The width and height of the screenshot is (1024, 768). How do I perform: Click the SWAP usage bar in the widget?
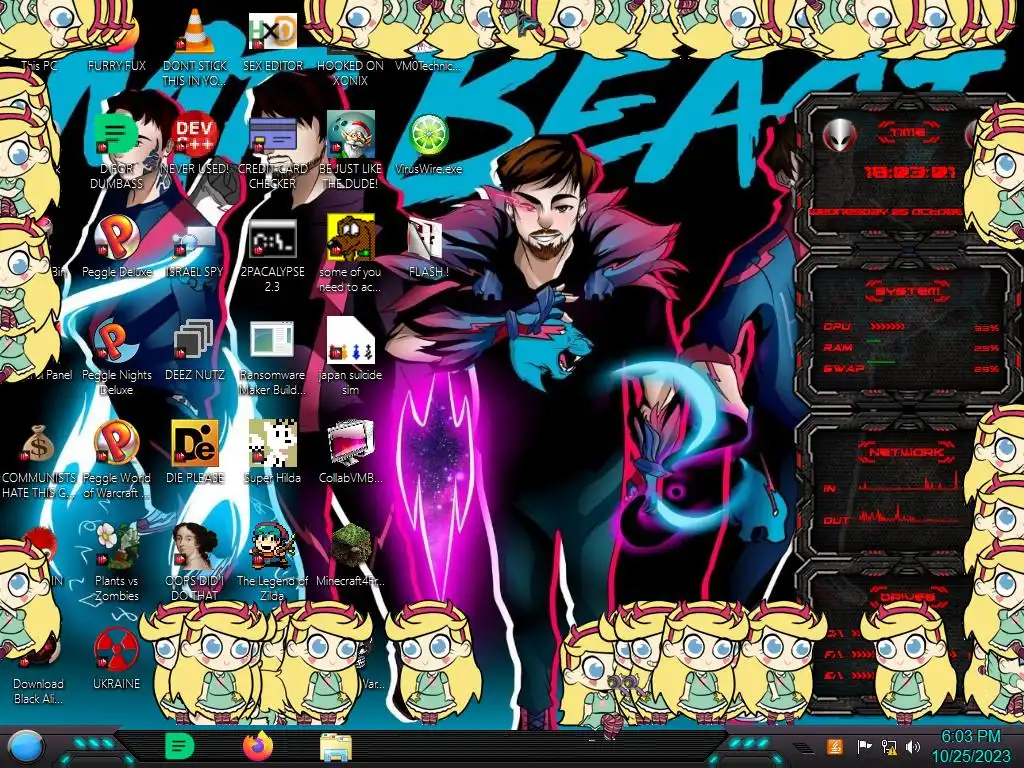click(x=880, y=361)
